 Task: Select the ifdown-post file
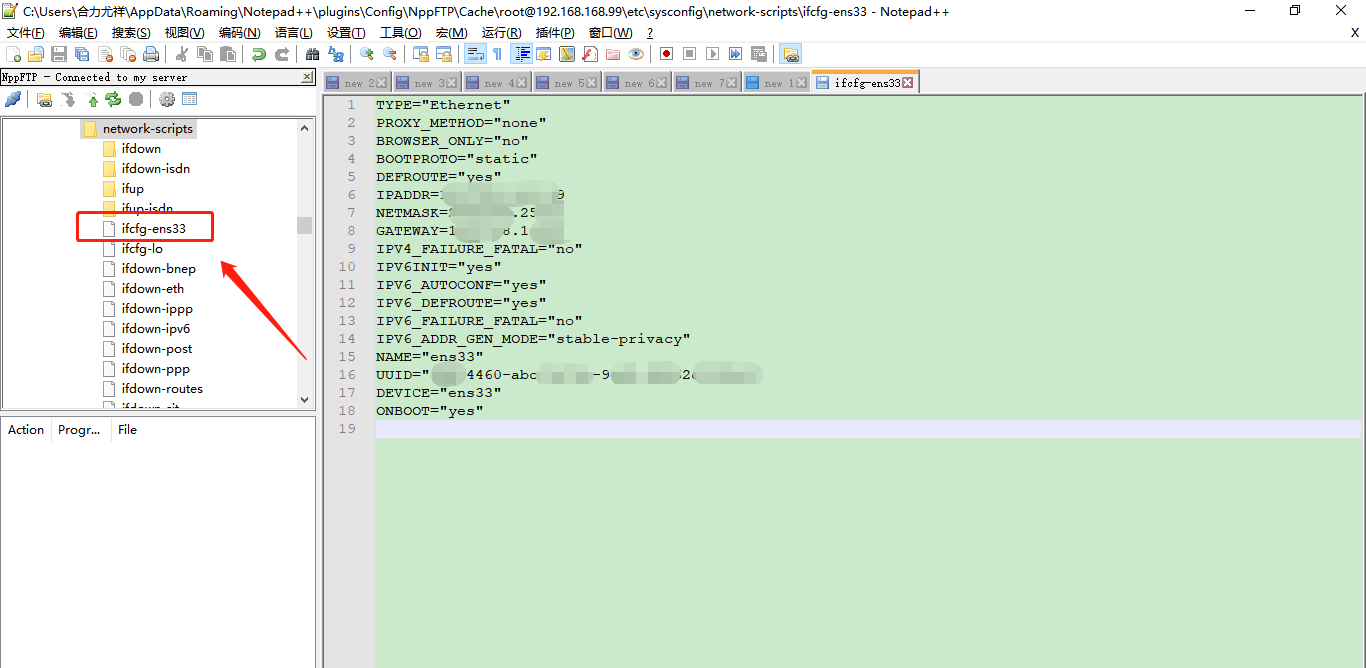click(x=157, y=348)
